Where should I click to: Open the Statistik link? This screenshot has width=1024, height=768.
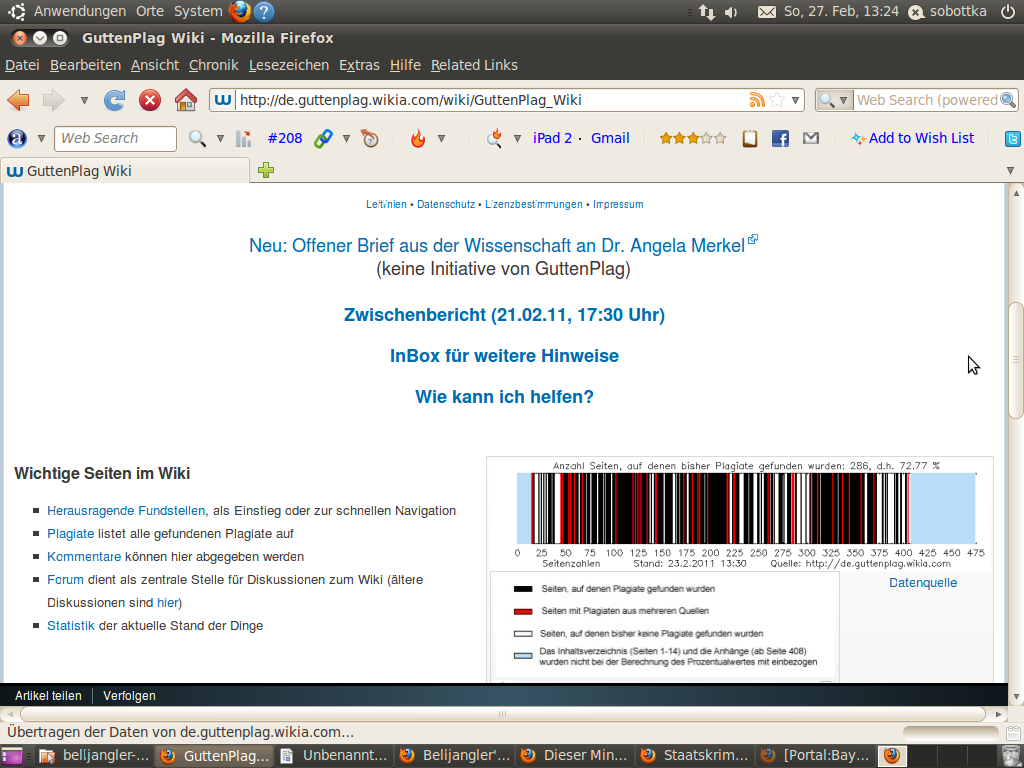click(x=71, y=626)
